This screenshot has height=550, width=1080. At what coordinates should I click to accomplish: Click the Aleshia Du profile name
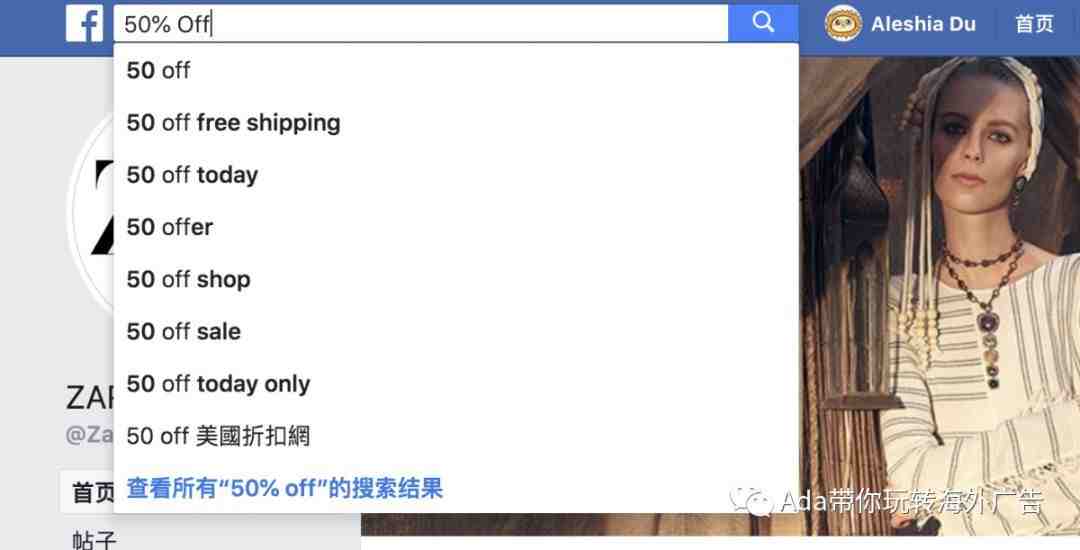[x=923, y=24]
